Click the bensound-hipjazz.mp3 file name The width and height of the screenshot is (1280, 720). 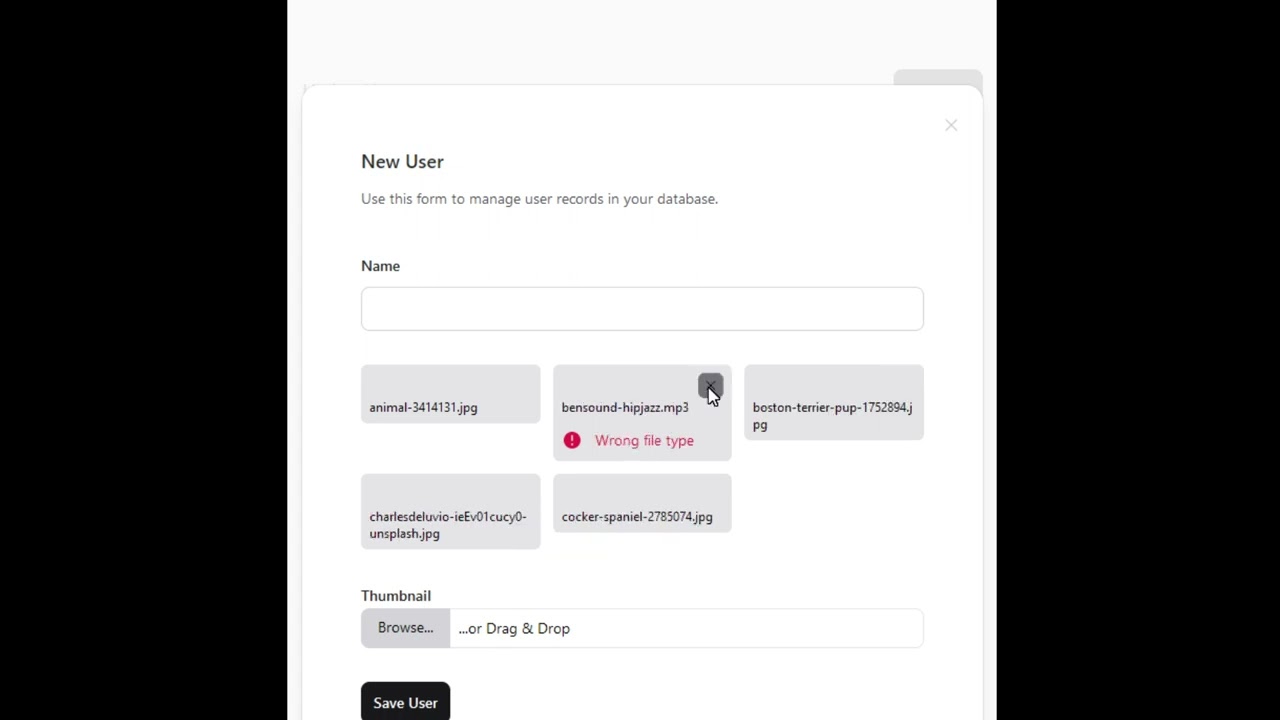pyautogui.click(x=625, y=407)
